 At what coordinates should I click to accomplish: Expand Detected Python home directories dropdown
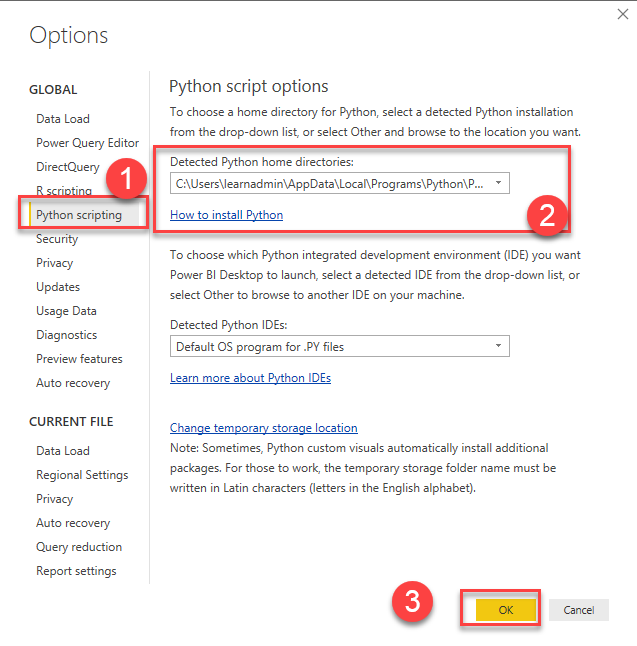click(340, 183)
